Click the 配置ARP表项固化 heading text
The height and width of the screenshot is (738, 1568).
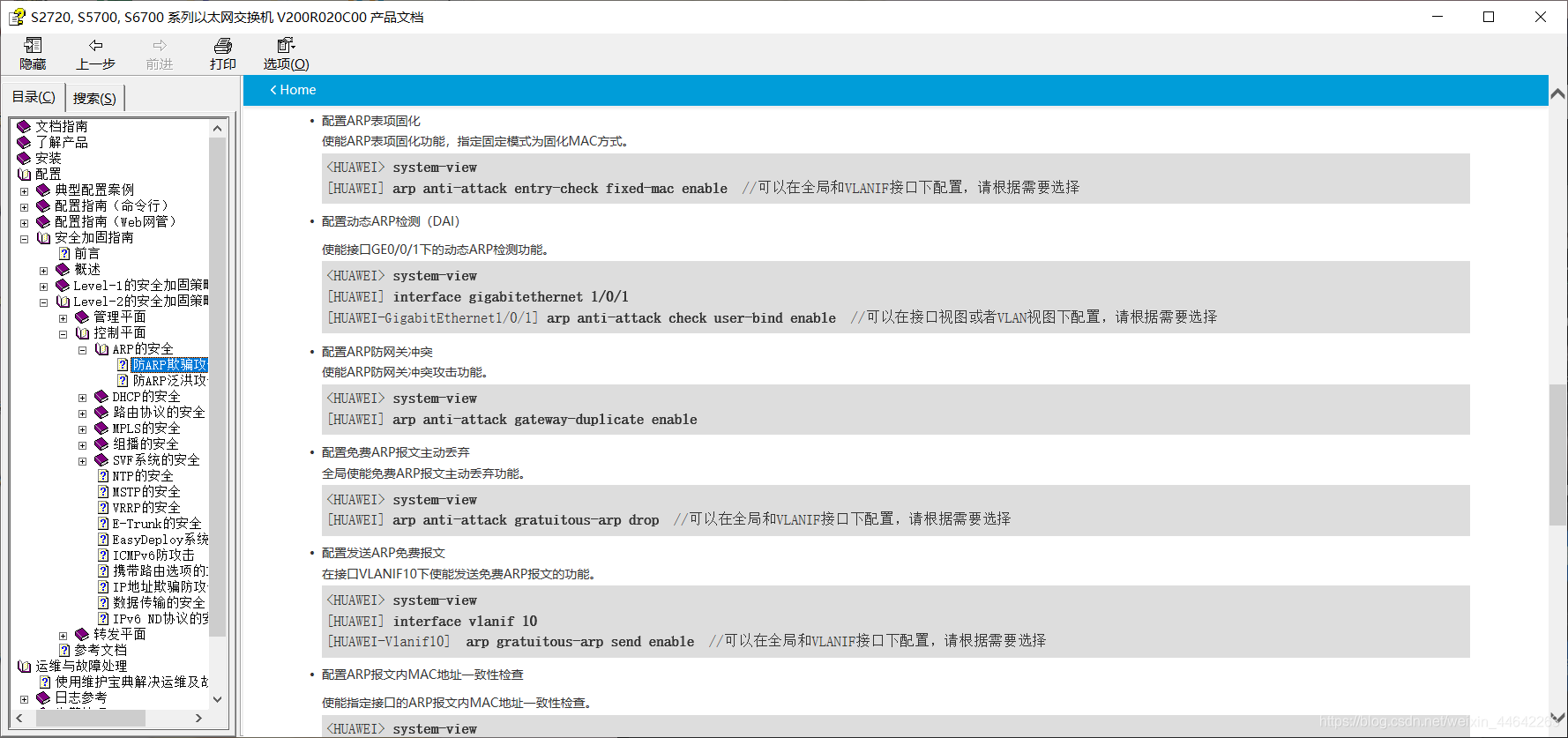click(370, 121)
